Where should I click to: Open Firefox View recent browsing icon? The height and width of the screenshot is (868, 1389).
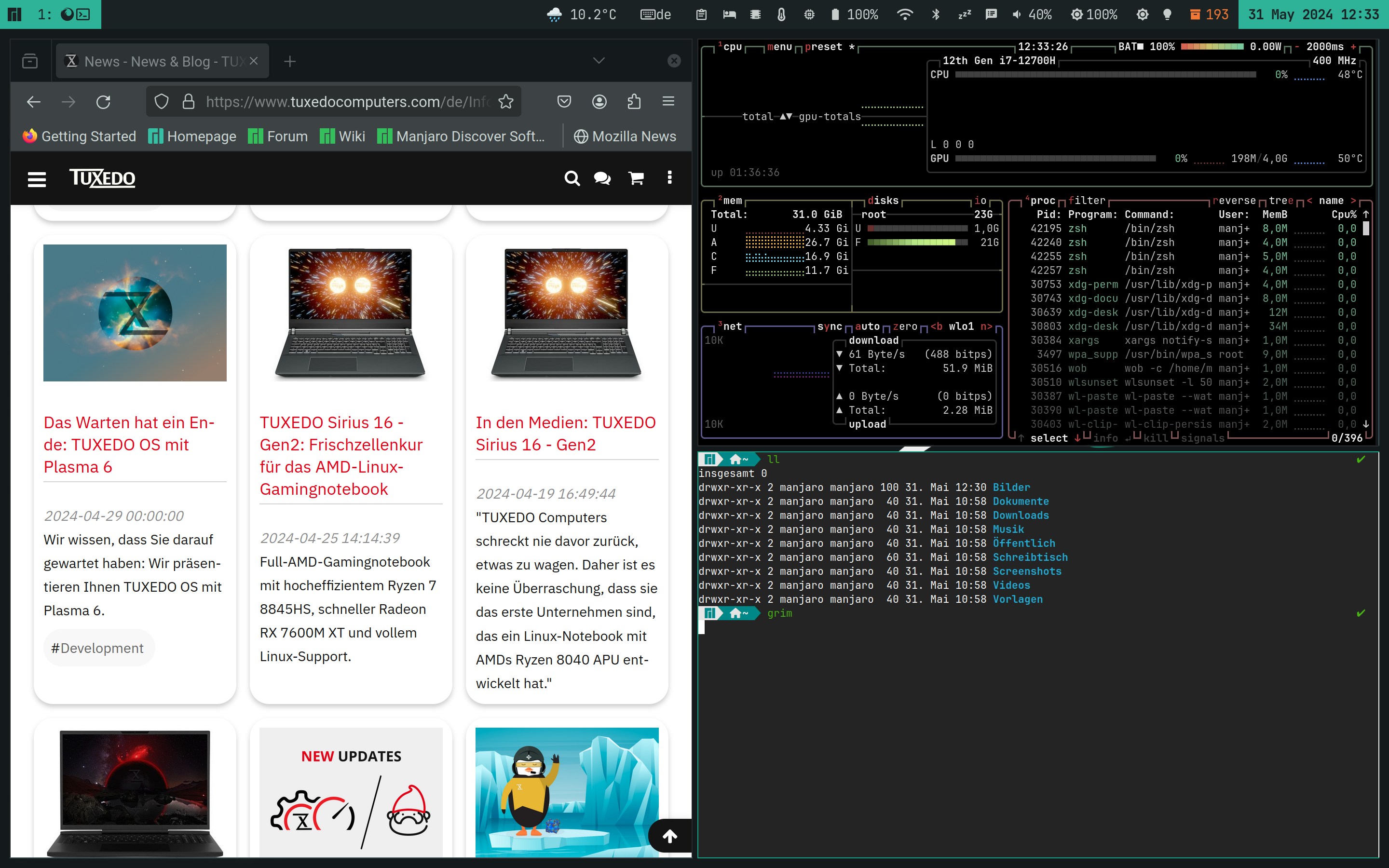30,61
